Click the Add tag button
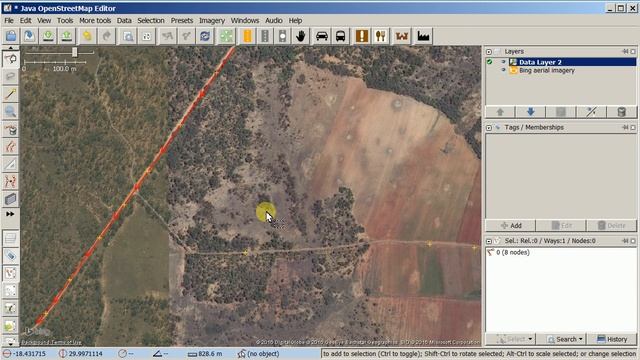The height and width of the screenshot is (360, 640). click(x=511, y=225)
